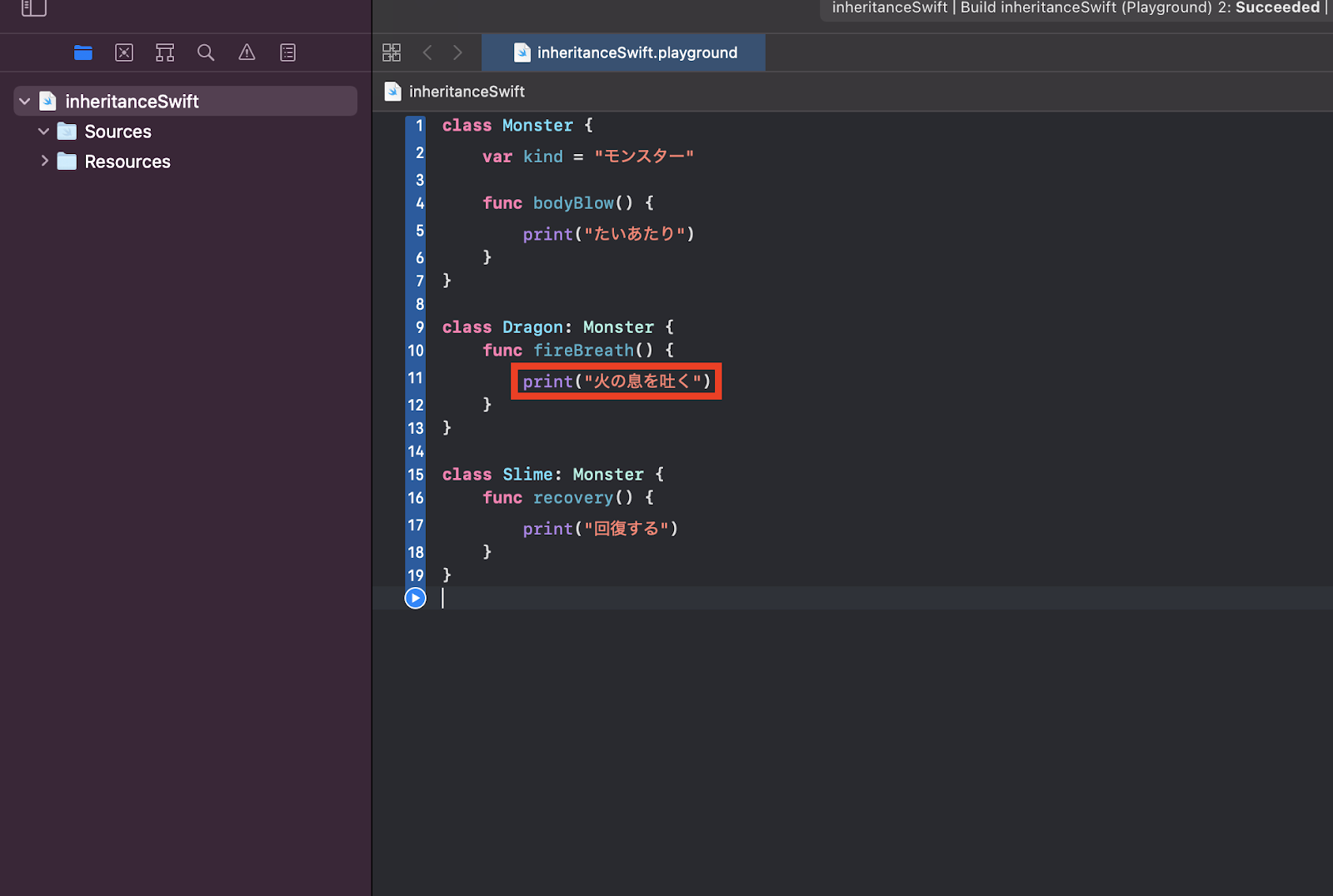Click the "func bodyBlow()" line
The height and width of the screenshot is (896, 1333).
568,203
